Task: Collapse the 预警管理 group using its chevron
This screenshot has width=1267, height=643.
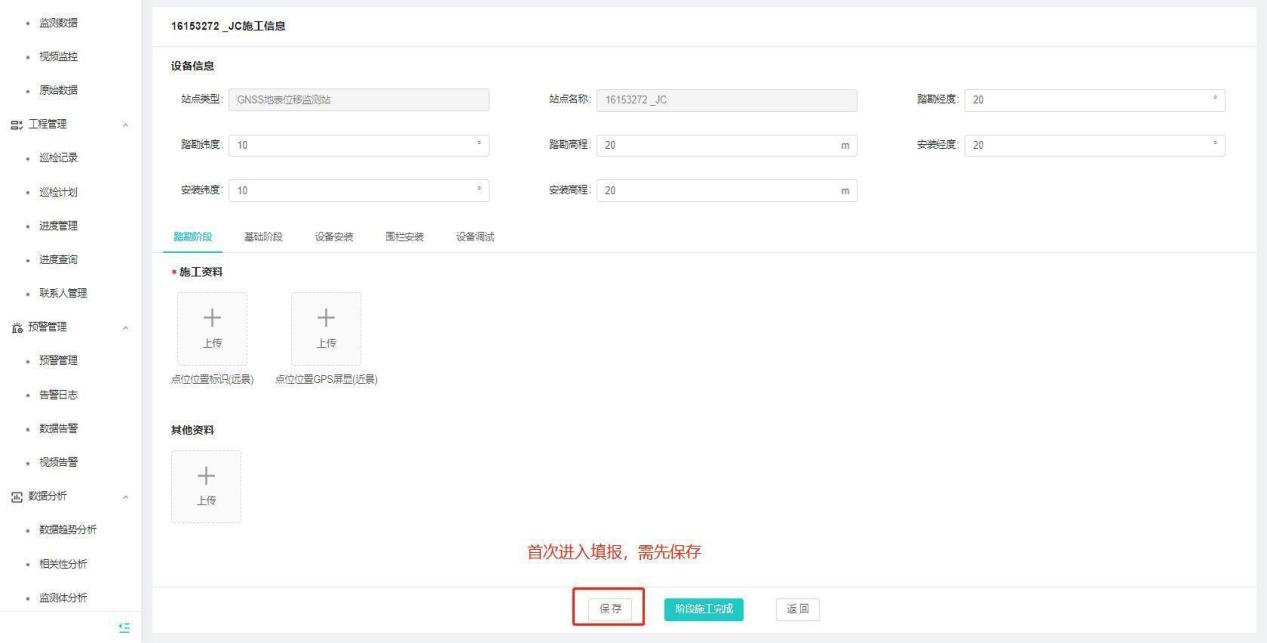Action: (x=125, y=326)
